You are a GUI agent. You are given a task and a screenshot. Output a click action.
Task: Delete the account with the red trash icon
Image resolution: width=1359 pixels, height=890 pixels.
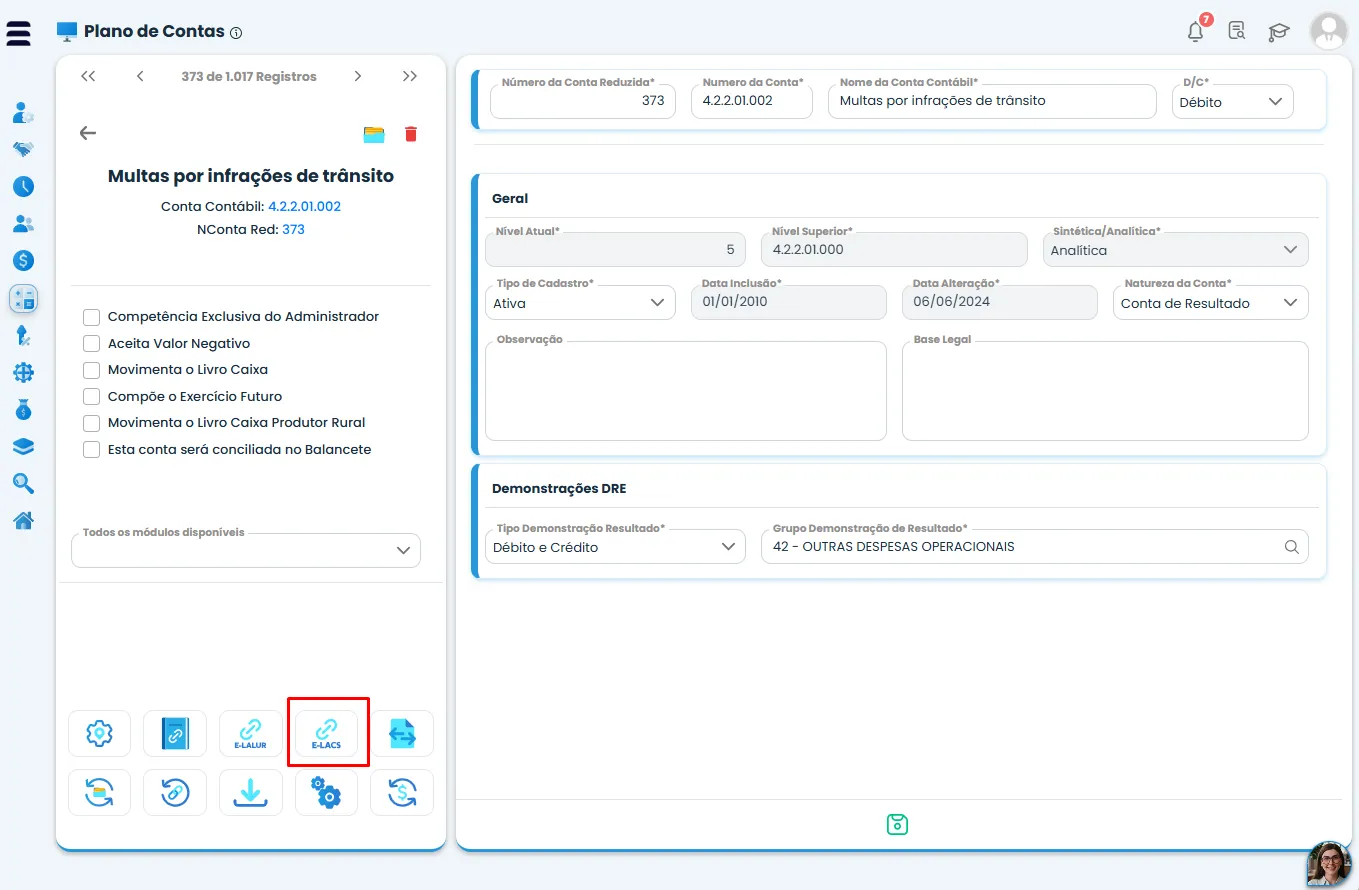(x=411, y=134)
